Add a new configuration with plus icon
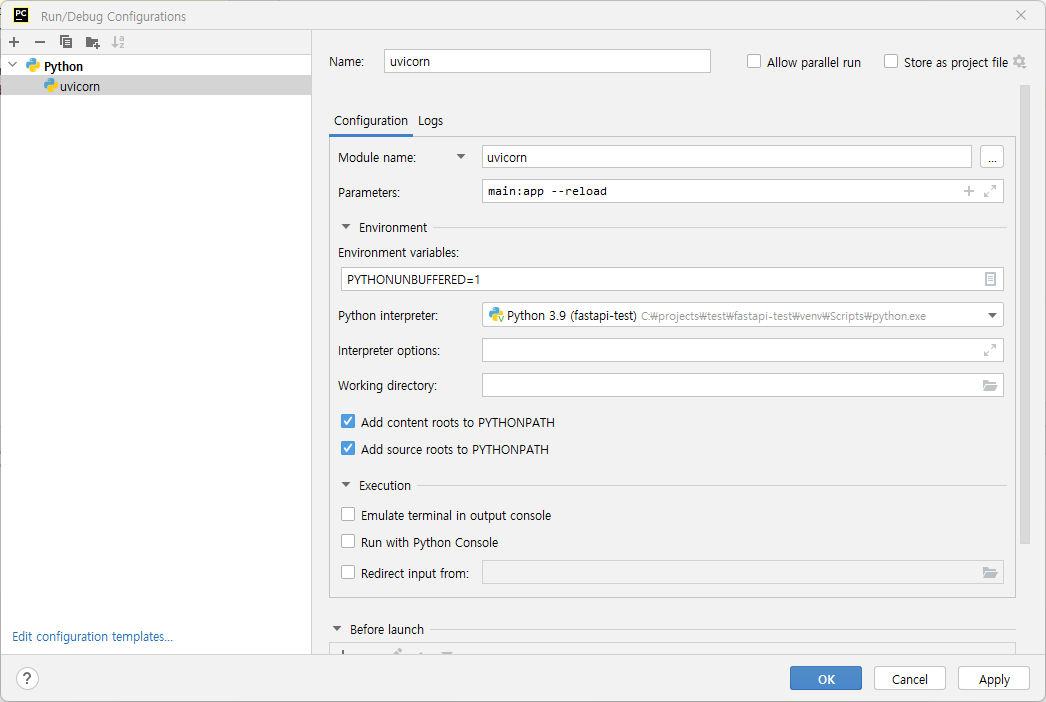1046x702 pixels. point(14,42)
